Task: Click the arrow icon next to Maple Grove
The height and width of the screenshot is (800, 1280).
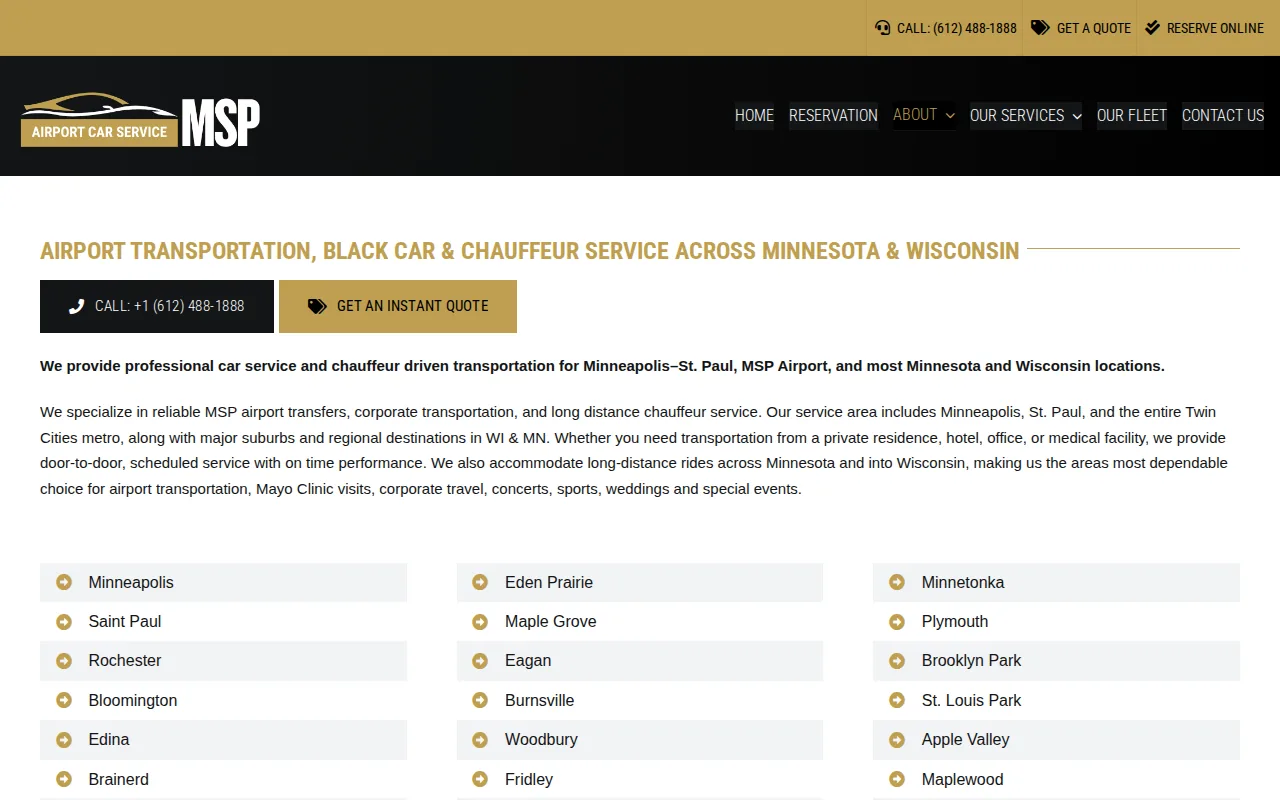Action: [x=480, y=621]
